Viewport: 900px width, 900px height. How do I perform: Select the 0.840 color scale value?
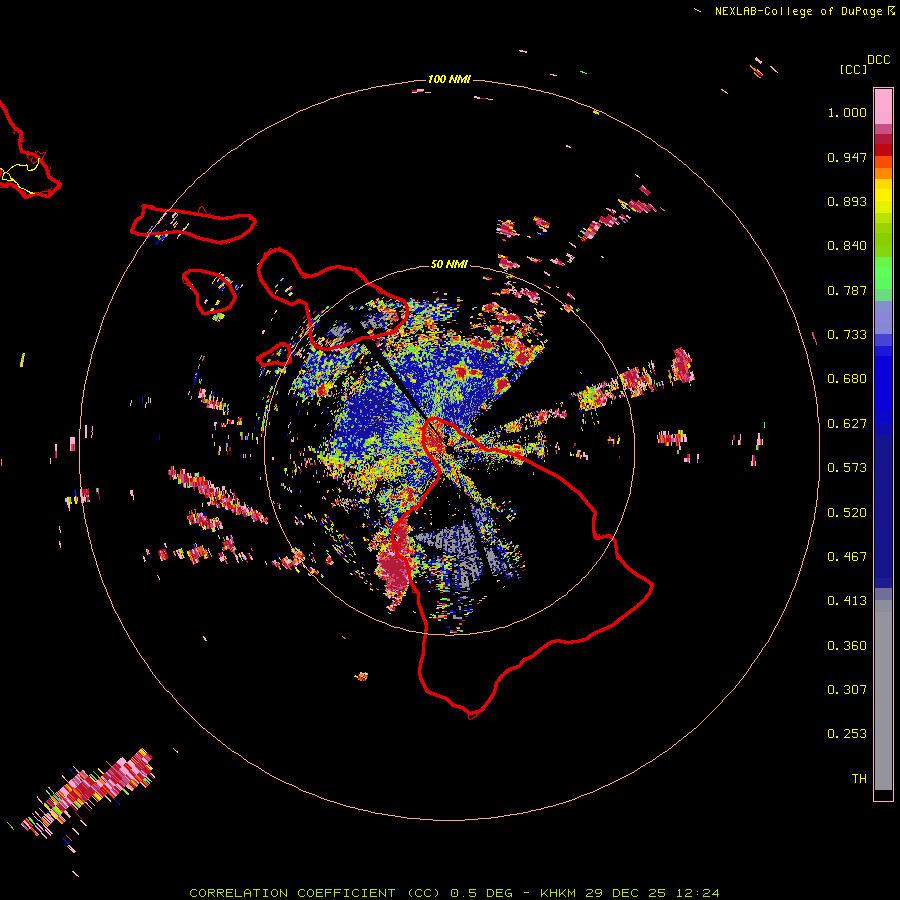pyautogui.click(x=847, y=246)
